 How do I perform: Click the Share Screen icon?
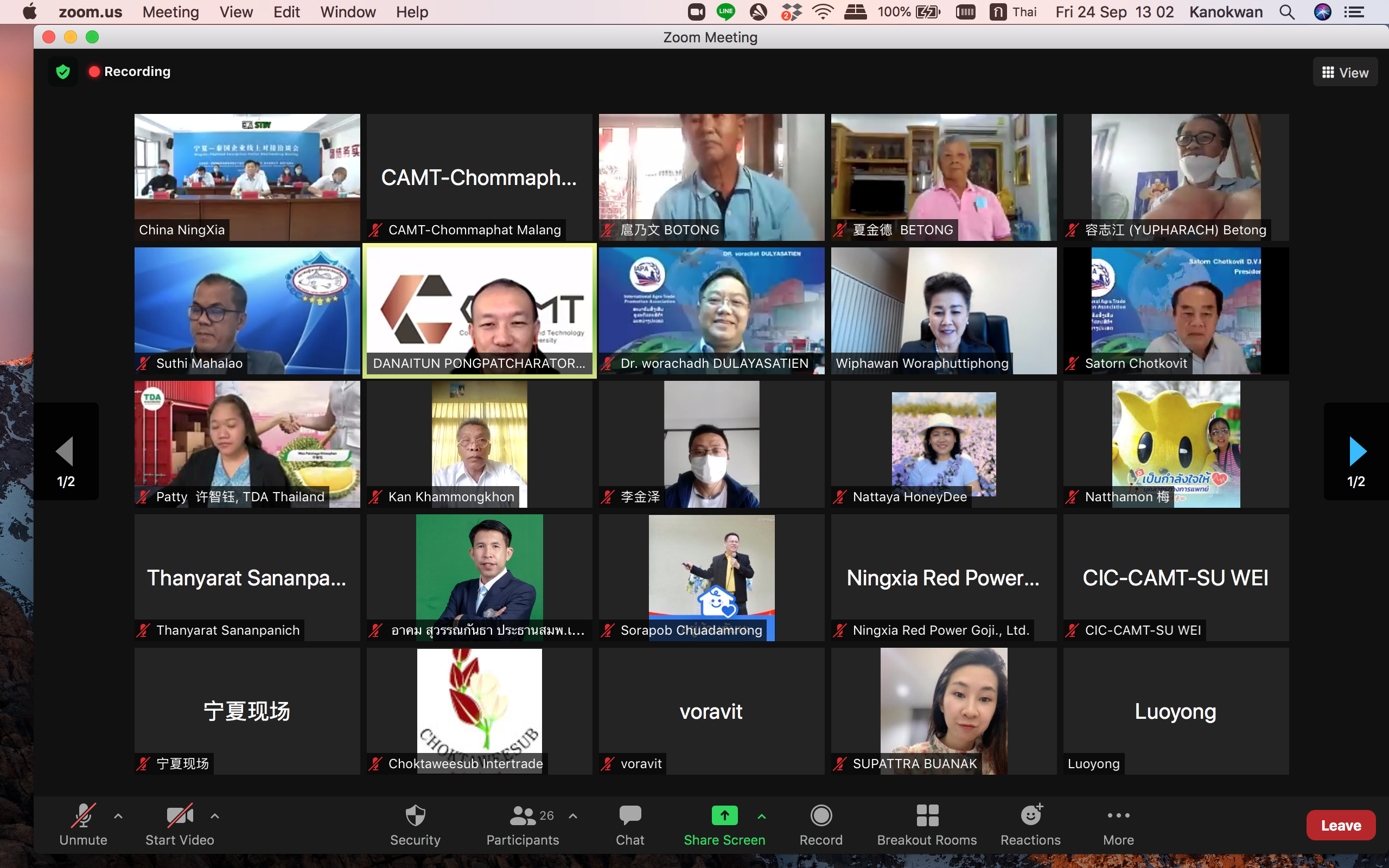pyautogui.click(x=724, y=816)
